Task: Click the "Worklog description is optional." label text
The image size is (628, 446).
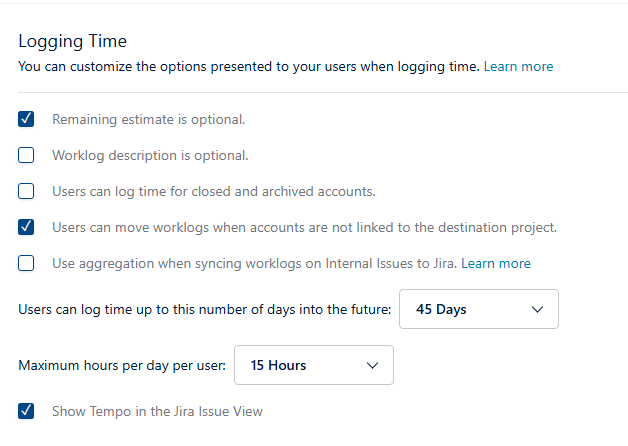Action: tap(150, 155)
